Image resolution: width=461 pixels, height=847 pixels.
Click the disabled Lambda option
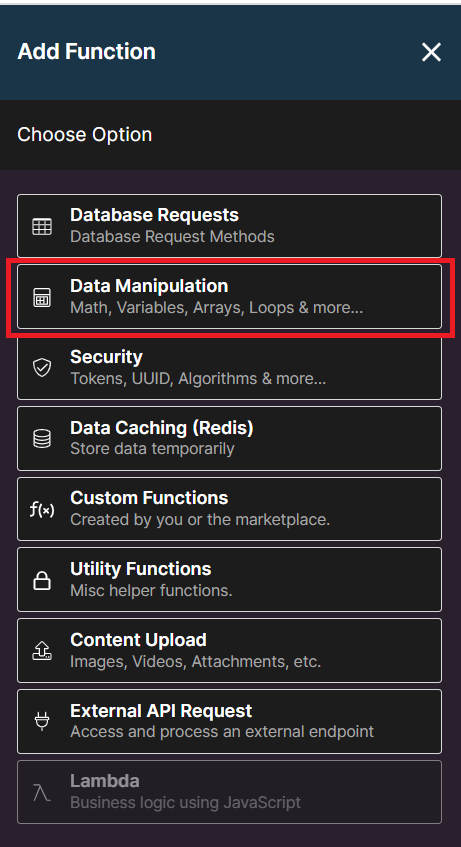click(x=230, y=792)
